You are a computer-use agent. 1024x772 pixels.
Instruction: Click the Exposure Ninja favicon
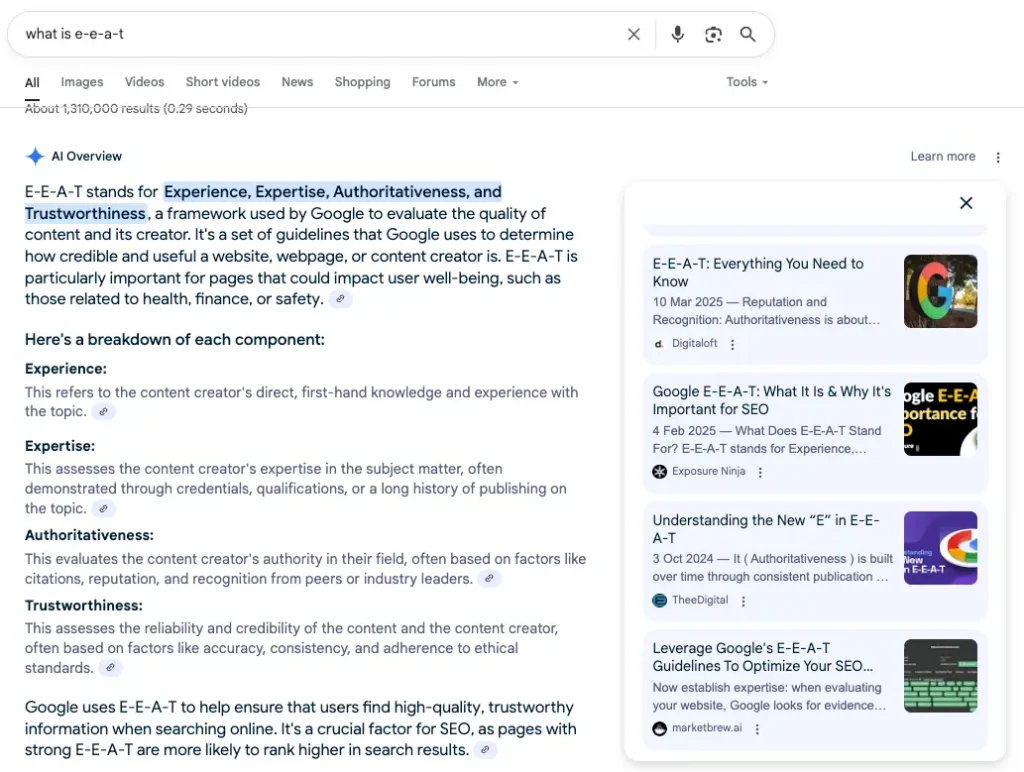point(660,472)
